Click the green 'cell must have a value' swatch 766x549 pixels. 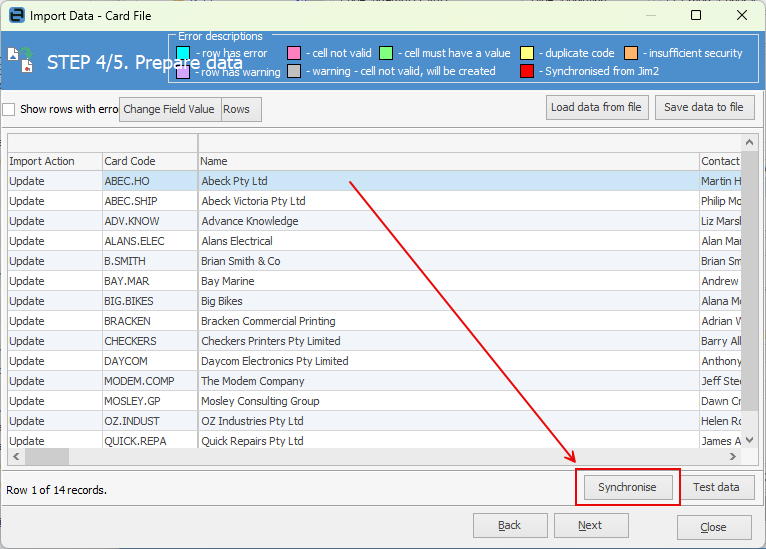coord(386,53)
